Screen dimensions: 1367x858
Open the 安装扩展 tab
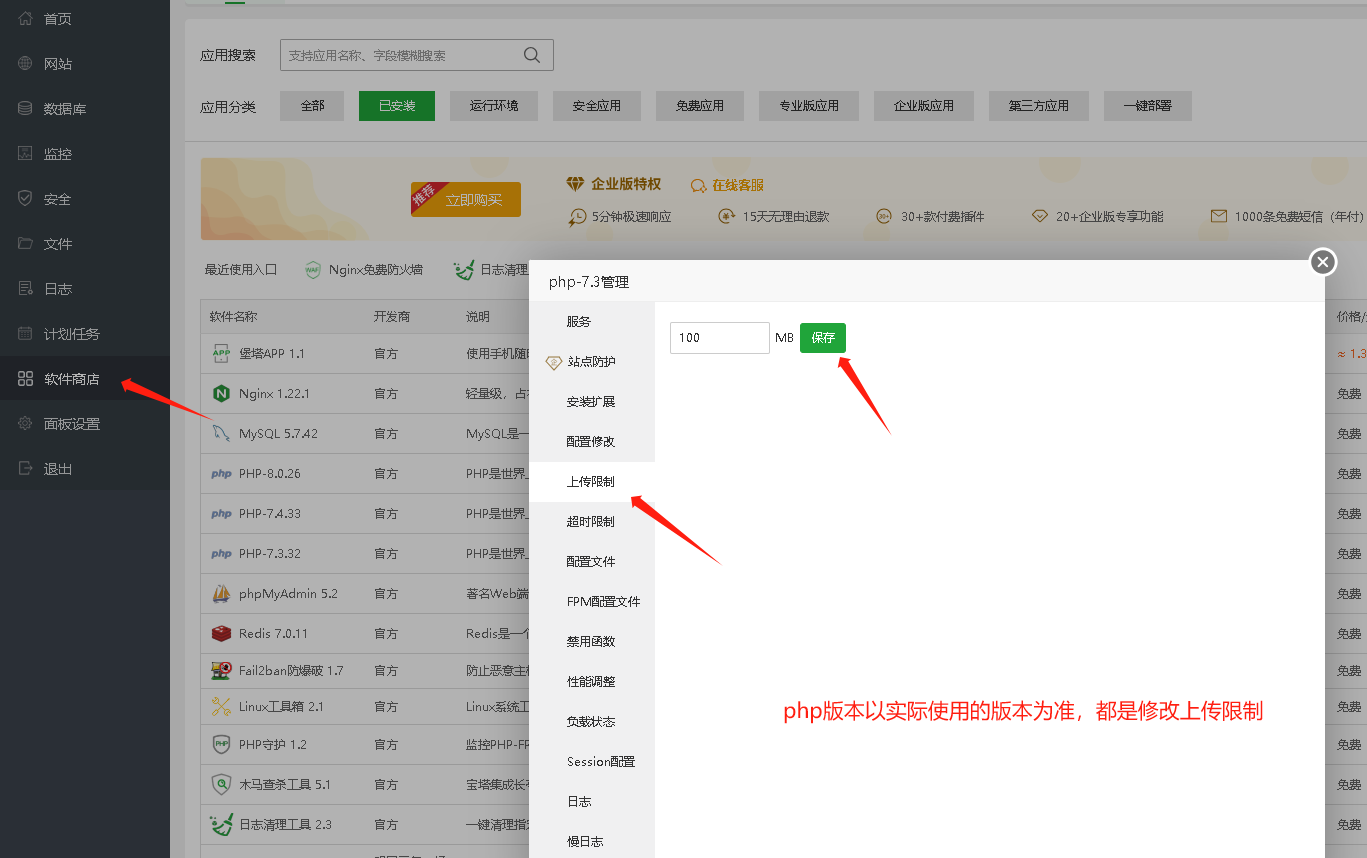tap(591, 402)
